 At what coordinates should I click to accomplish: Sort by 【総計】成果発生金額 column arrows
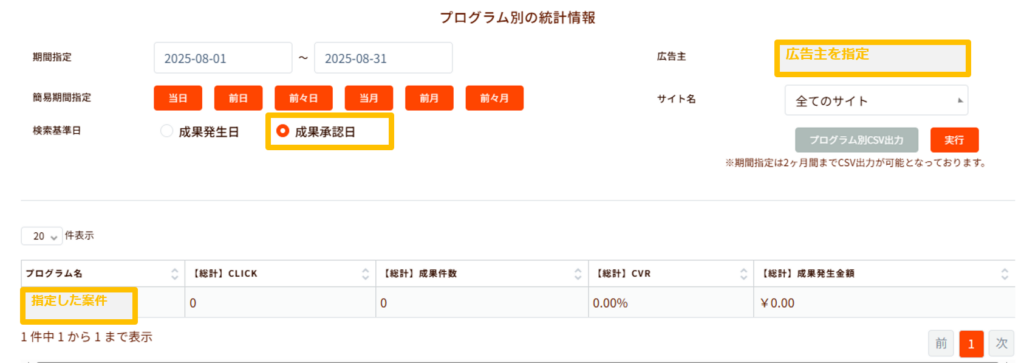coord(1004,274)
